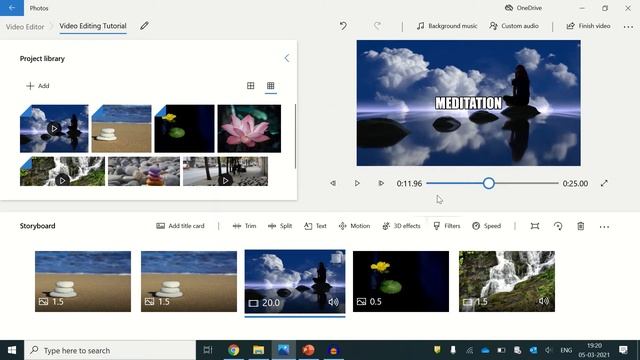Open the Photos app taskbar icon
The height and width of the screenshot is (360, 640).
[x=283, y=350]
